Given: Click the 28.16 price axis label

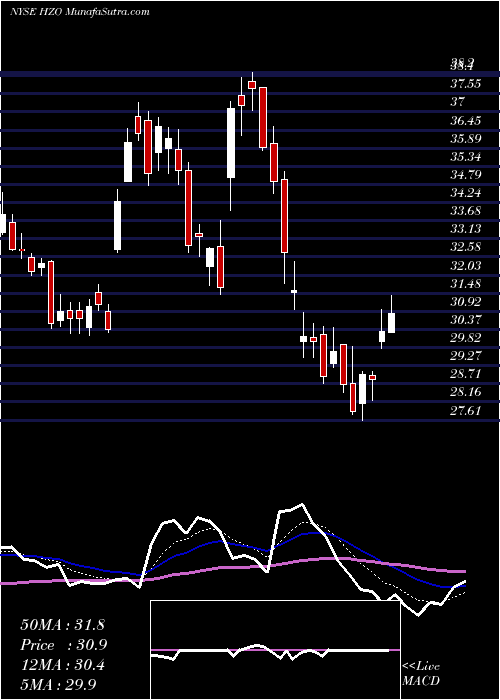Looking at the screenshot, I should click(466, 392).
